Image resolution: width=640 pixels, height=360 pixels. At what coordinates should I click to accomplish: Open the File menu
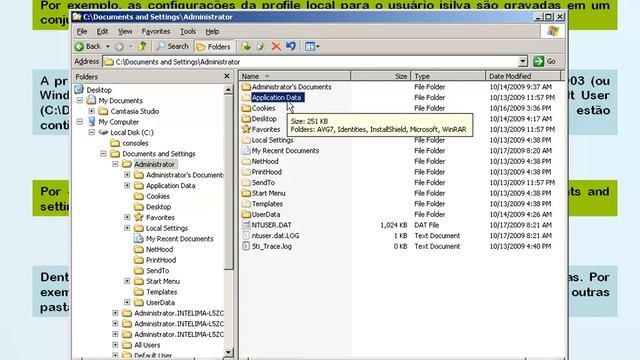[x=82, y=31]
